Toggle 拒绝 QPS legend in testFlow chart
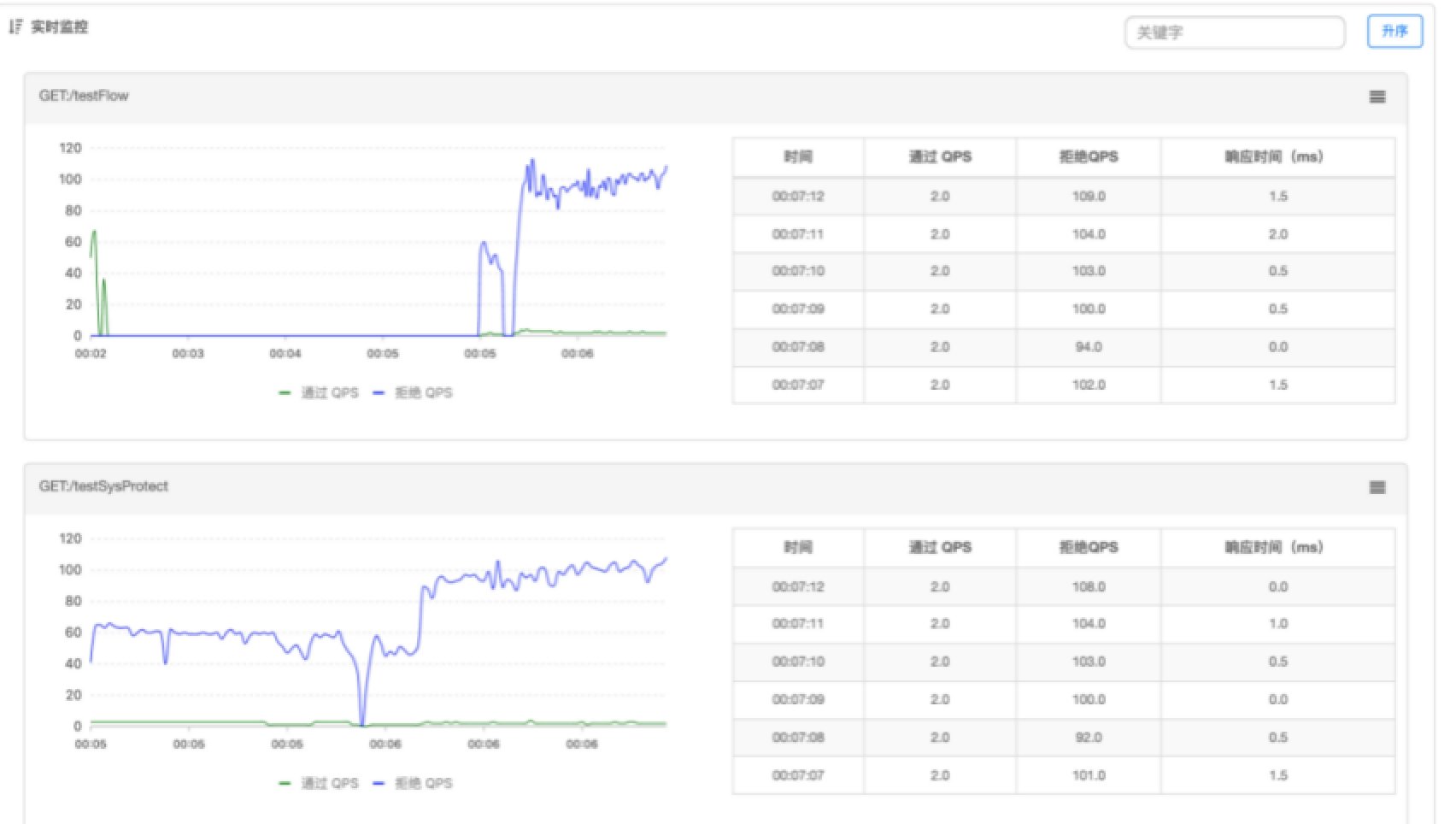The image size is (1456, 824). click(x=414, y=393)
